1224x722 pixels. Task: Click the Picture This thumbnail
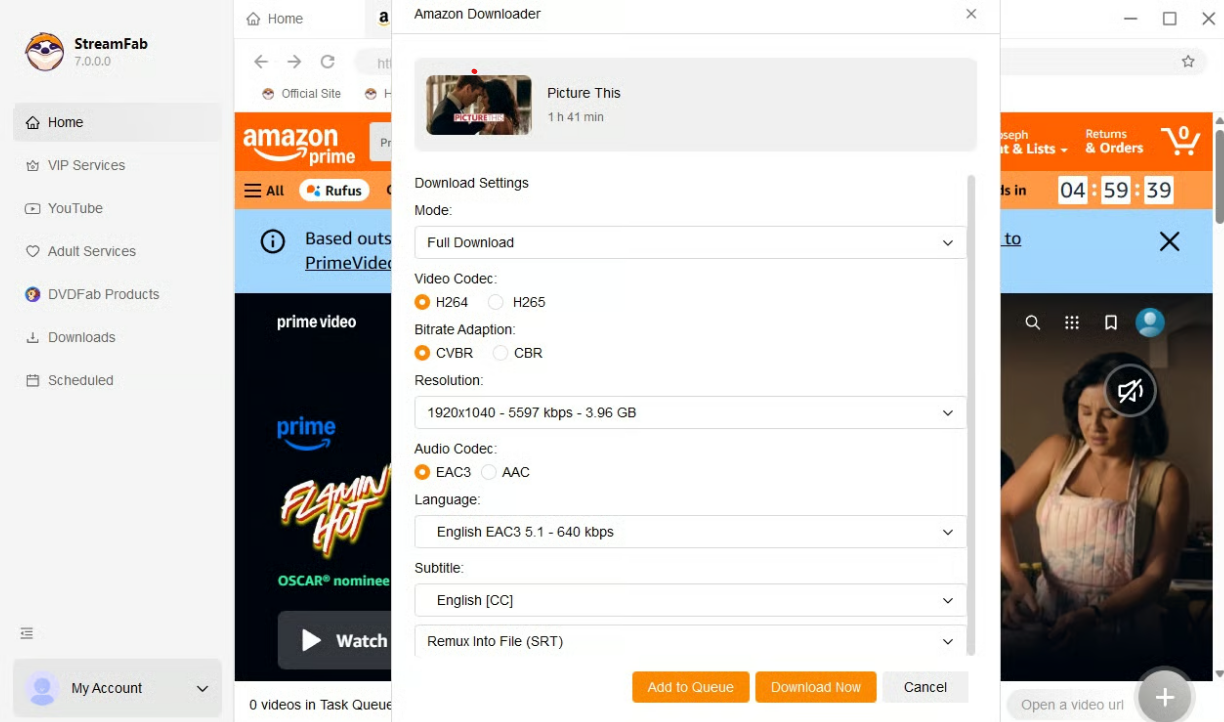coord(479,105)
